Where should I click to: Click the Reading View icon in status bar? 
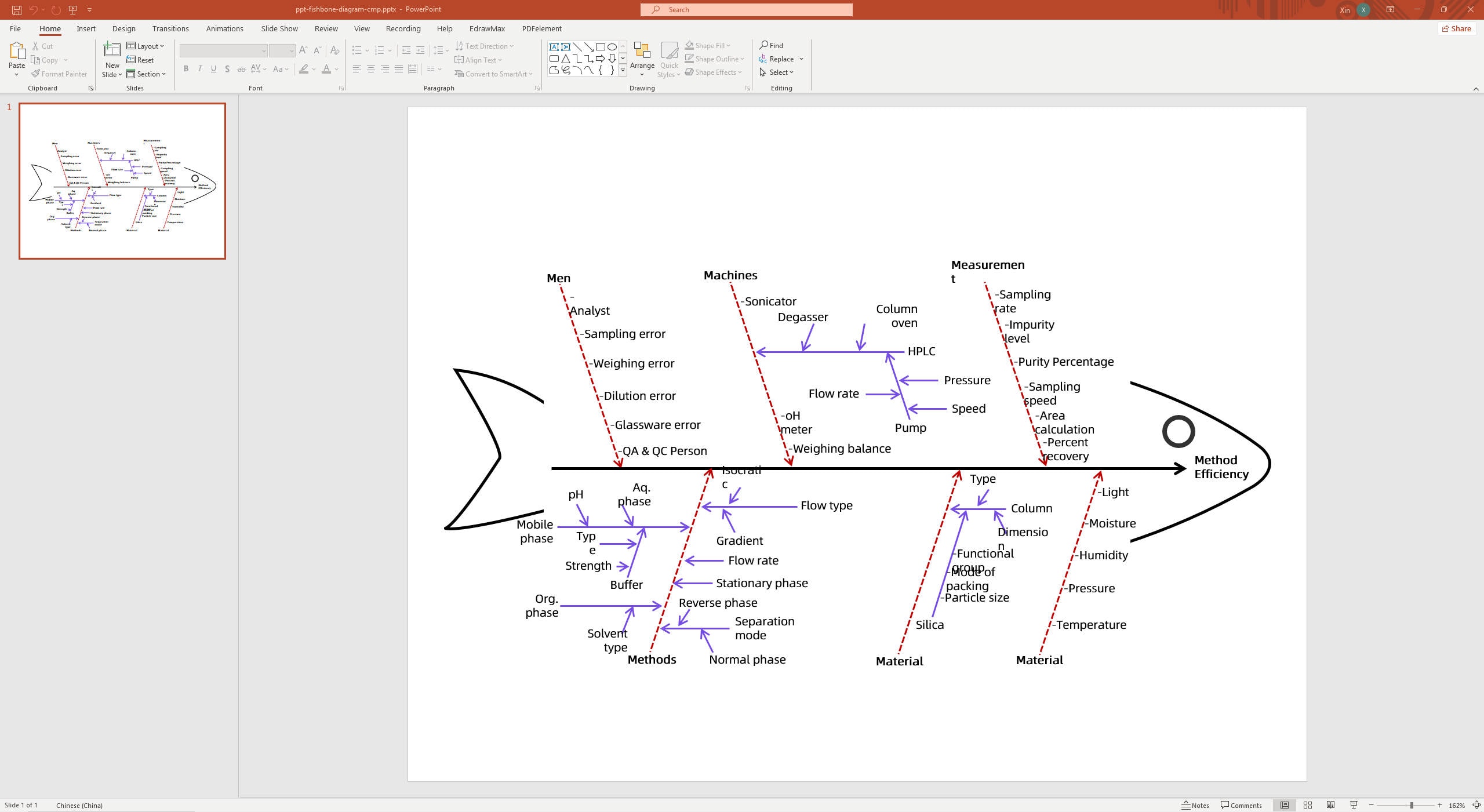1330,805
